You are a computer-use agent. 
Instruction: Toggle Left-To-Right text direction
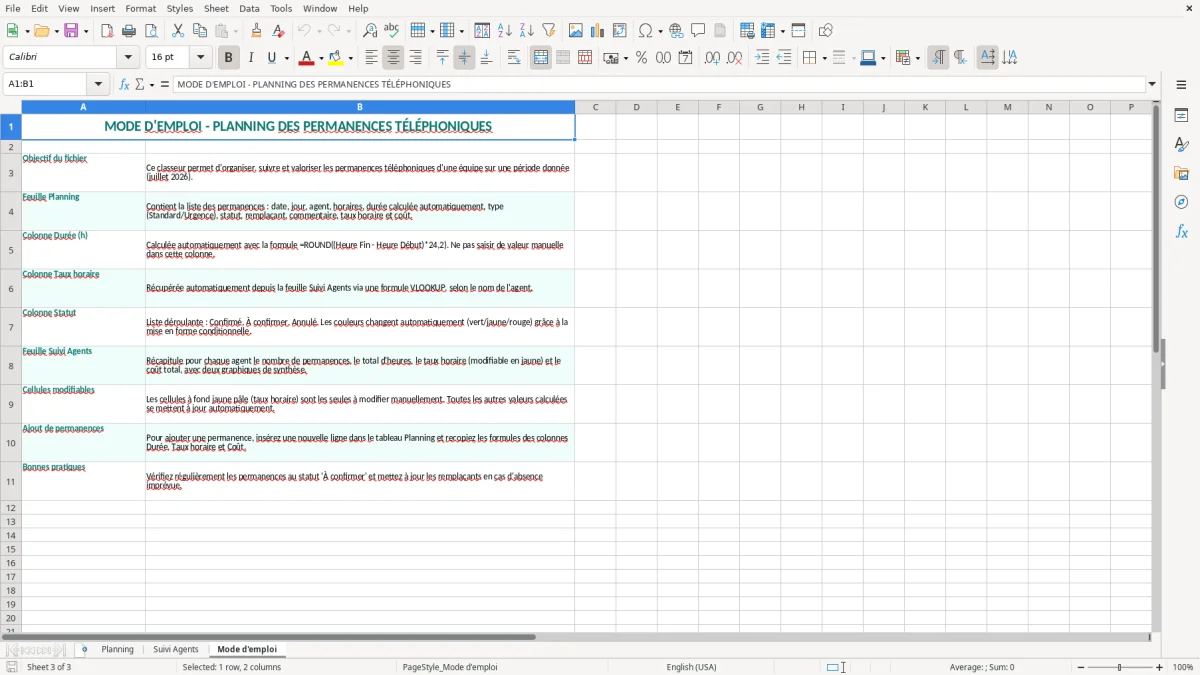(938, 58)
